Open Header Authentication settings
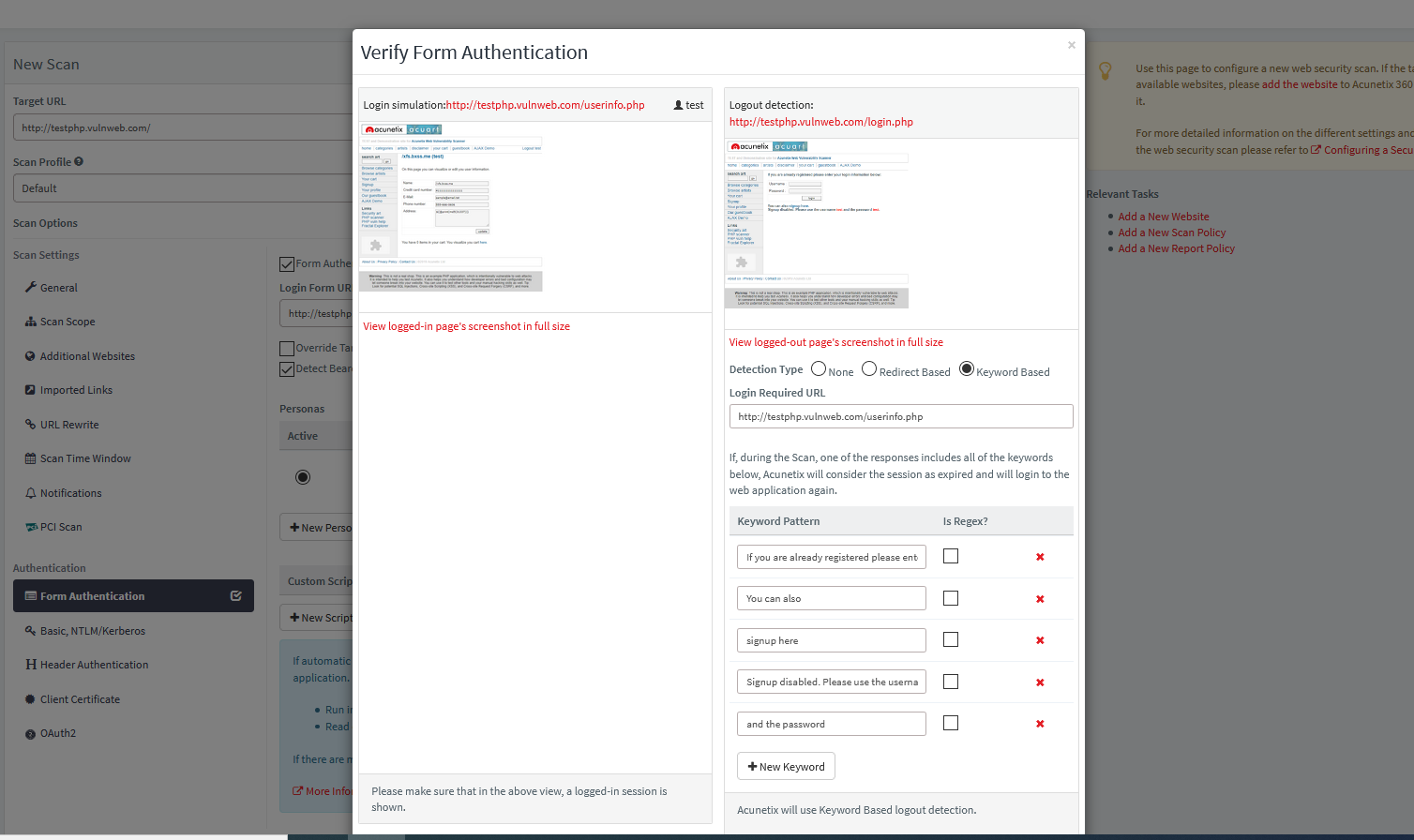The width and height of the screenshot is (1414, 840). click(x=87, y=665)
